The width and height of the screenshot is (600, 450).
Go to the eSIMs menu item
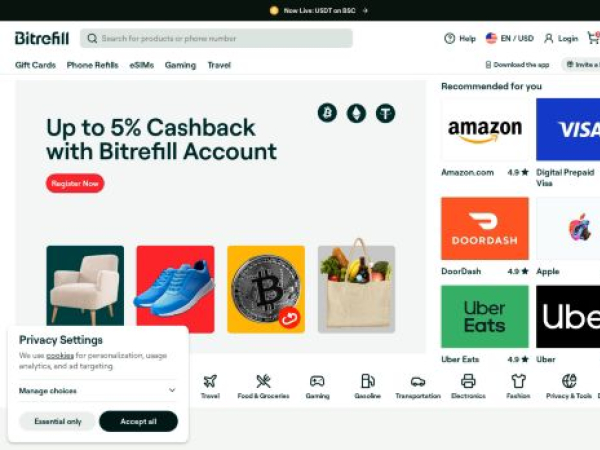point(142,65)
